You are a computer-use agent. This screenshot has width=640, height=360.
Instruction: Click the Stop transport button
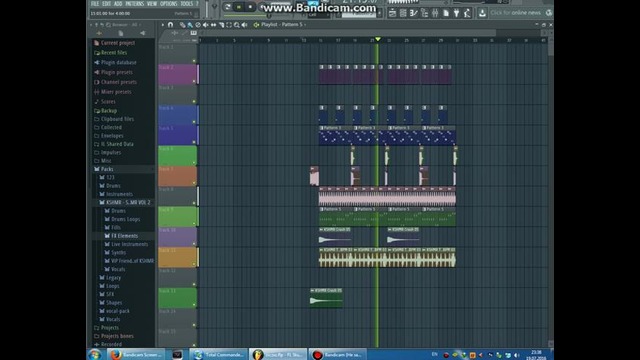click(250, 7)
